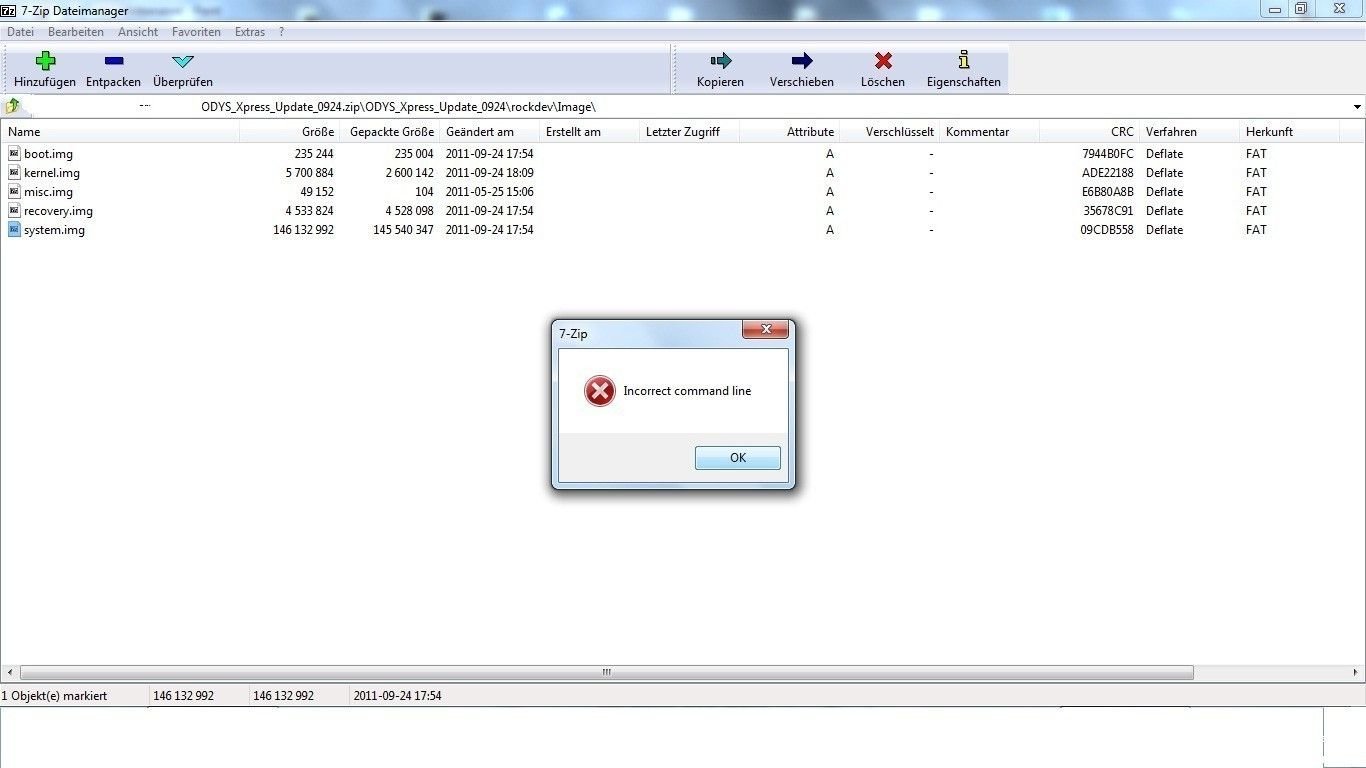The height and width of the screenshot is (768, 1366).
Task: Click the horizontal scrollbar thumb
Action: [x=606, y=673]
